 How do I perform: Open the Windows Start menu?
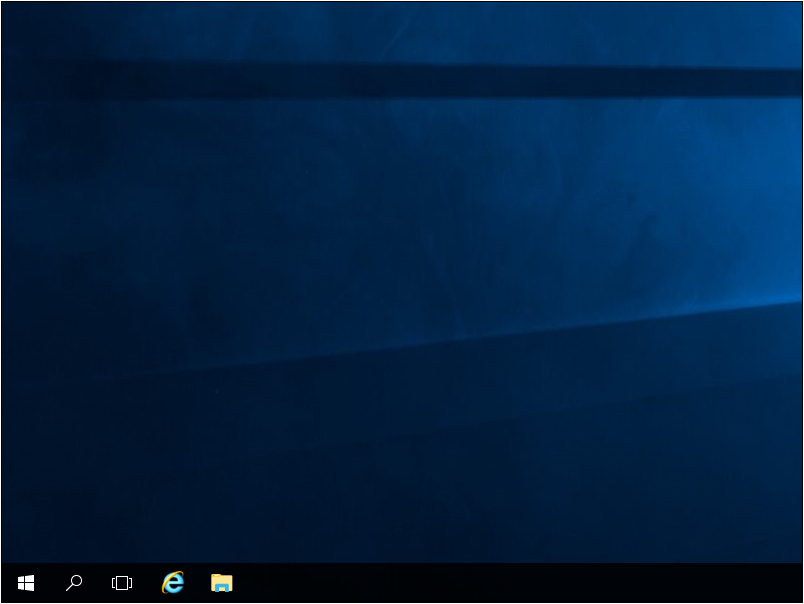(26, 583)
